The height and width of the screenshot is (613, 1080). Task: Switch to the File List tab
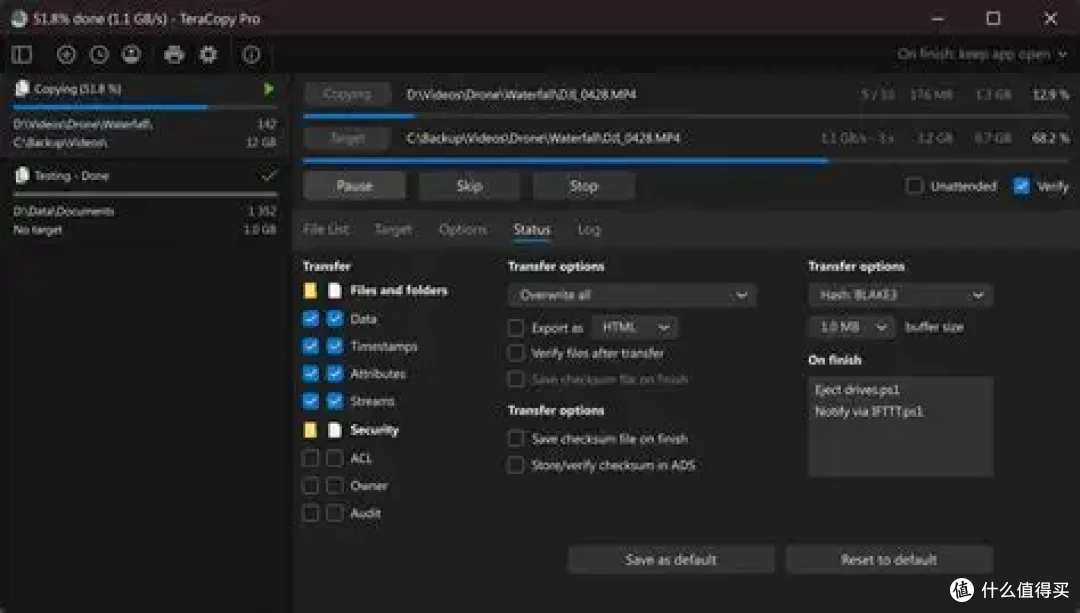(x=326, y=229)
